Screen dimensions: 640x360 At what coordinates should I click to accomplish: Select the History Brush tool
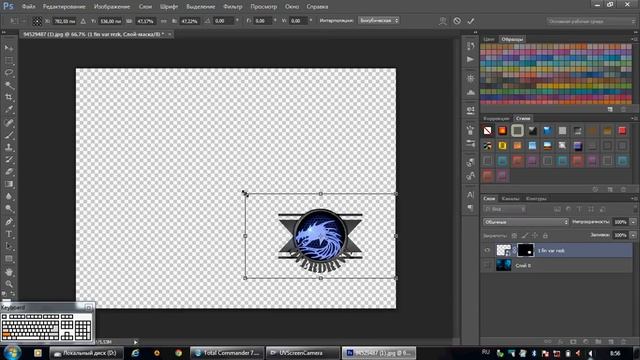(9, 160)
